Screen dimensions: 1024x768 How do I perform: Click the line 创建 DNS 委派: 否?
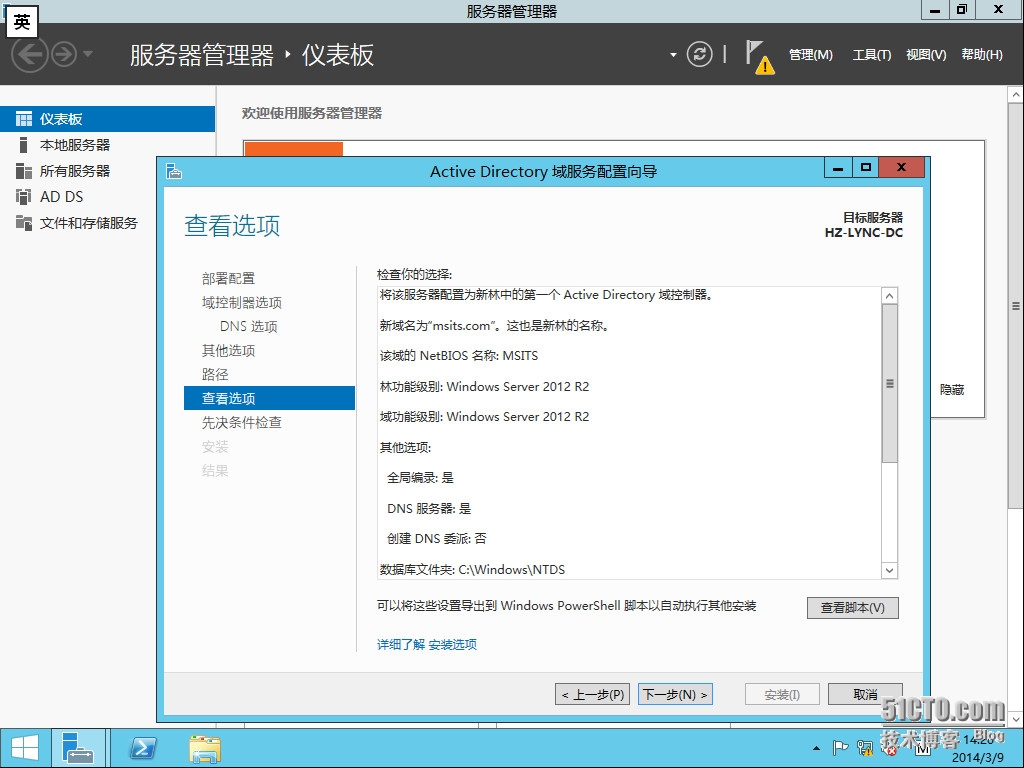click(437, 539)
